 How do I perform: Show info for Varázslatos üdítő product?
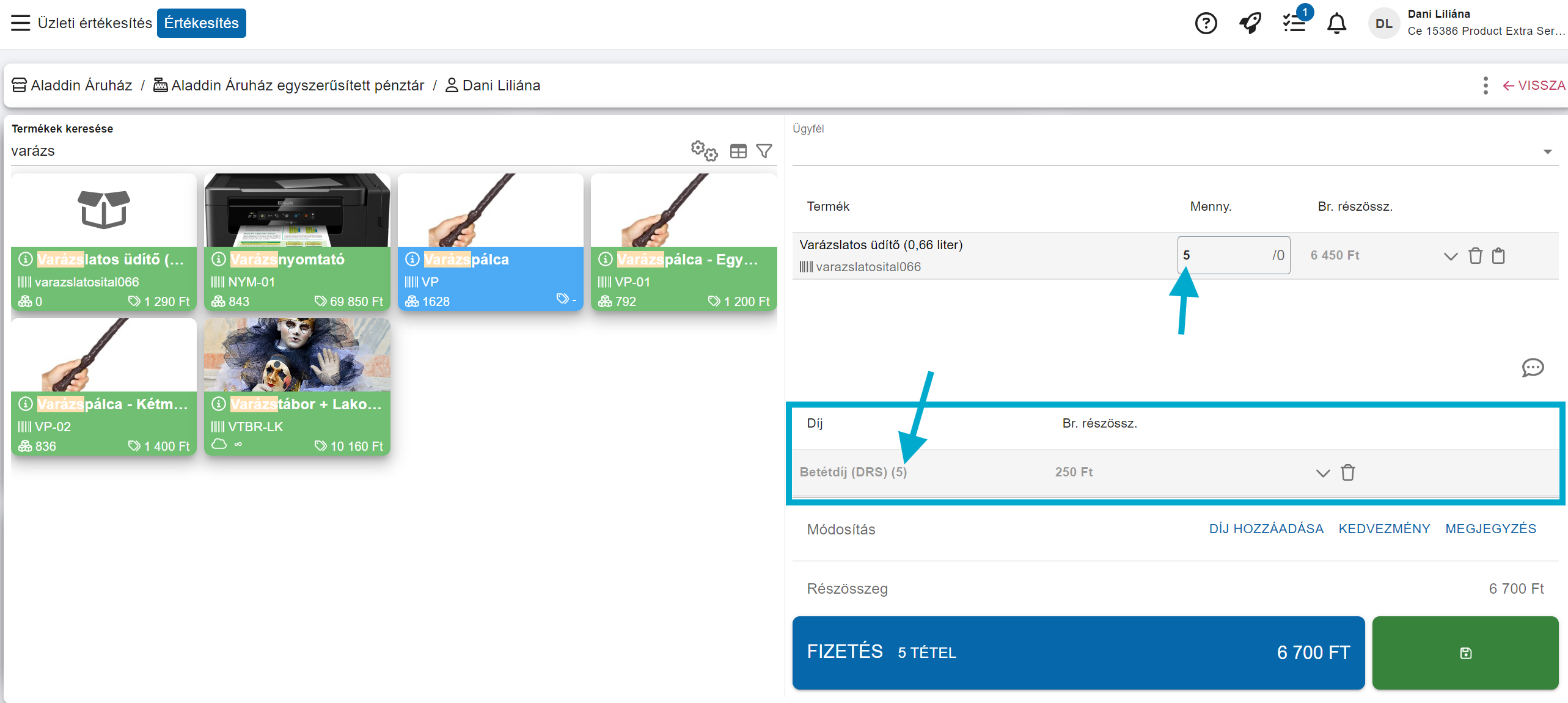tap(25, 260)
